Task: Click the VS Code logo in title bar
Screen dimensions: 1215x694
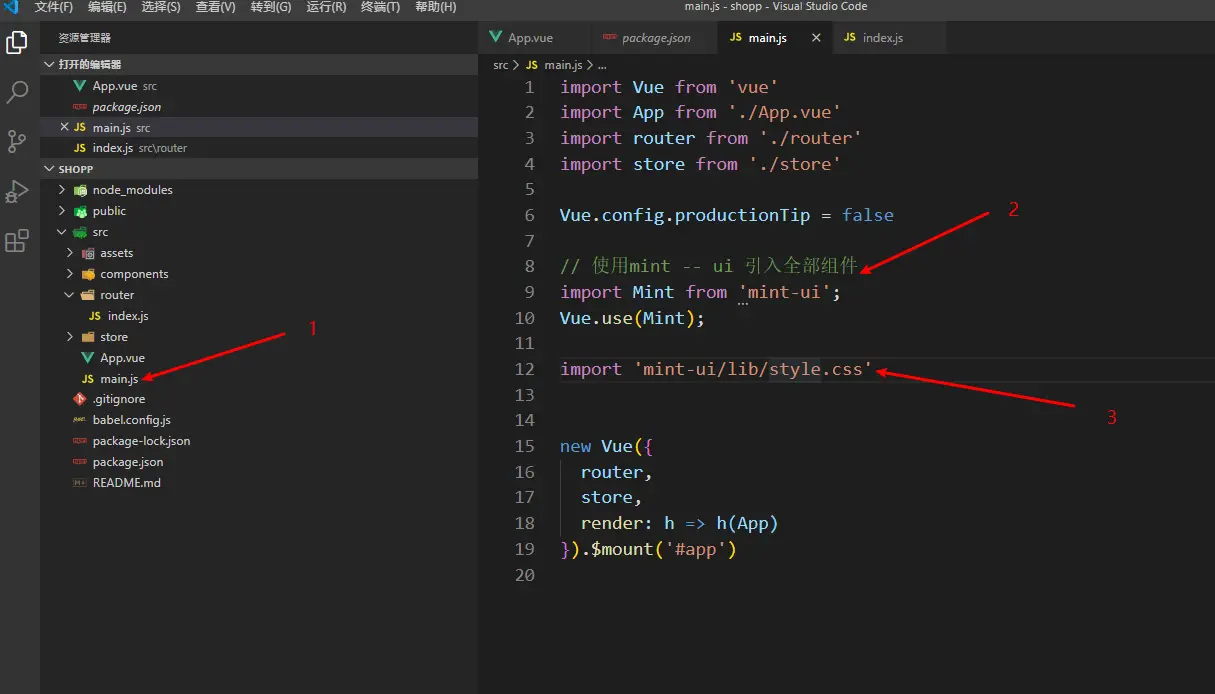Action: 11,7
